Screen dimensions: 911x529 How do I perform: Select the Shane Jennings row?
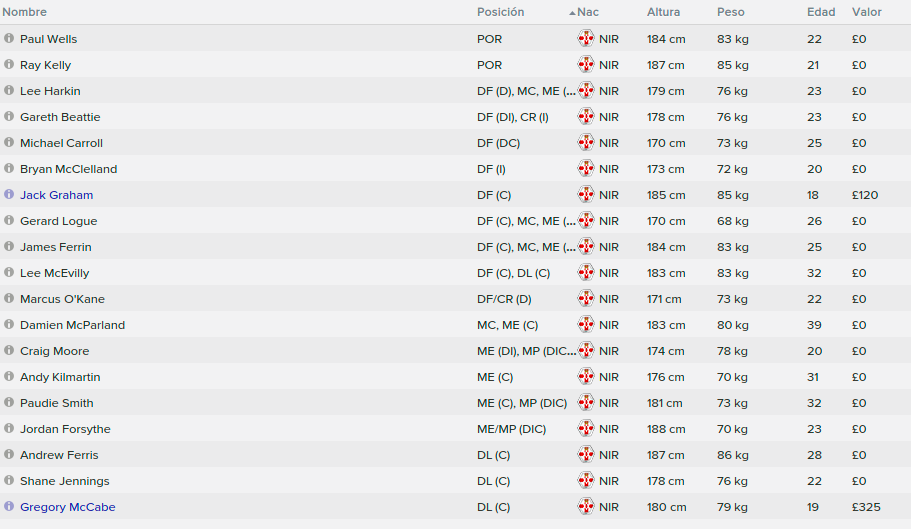[456, 481]
